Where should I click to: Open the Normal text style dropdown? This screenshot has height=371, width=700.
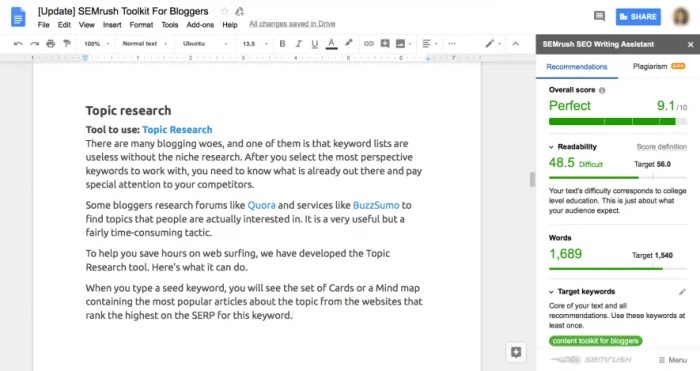145,44
